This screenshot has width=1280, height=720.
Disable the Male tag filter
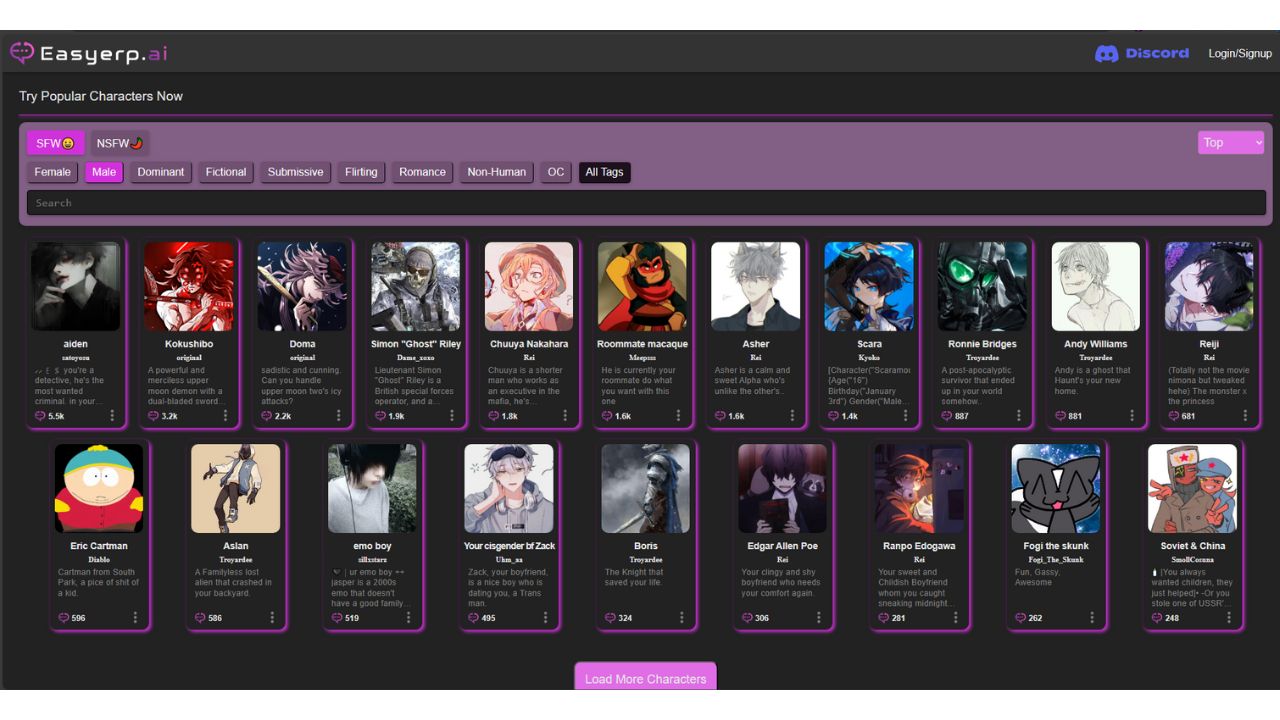click(x=104, y=172)
